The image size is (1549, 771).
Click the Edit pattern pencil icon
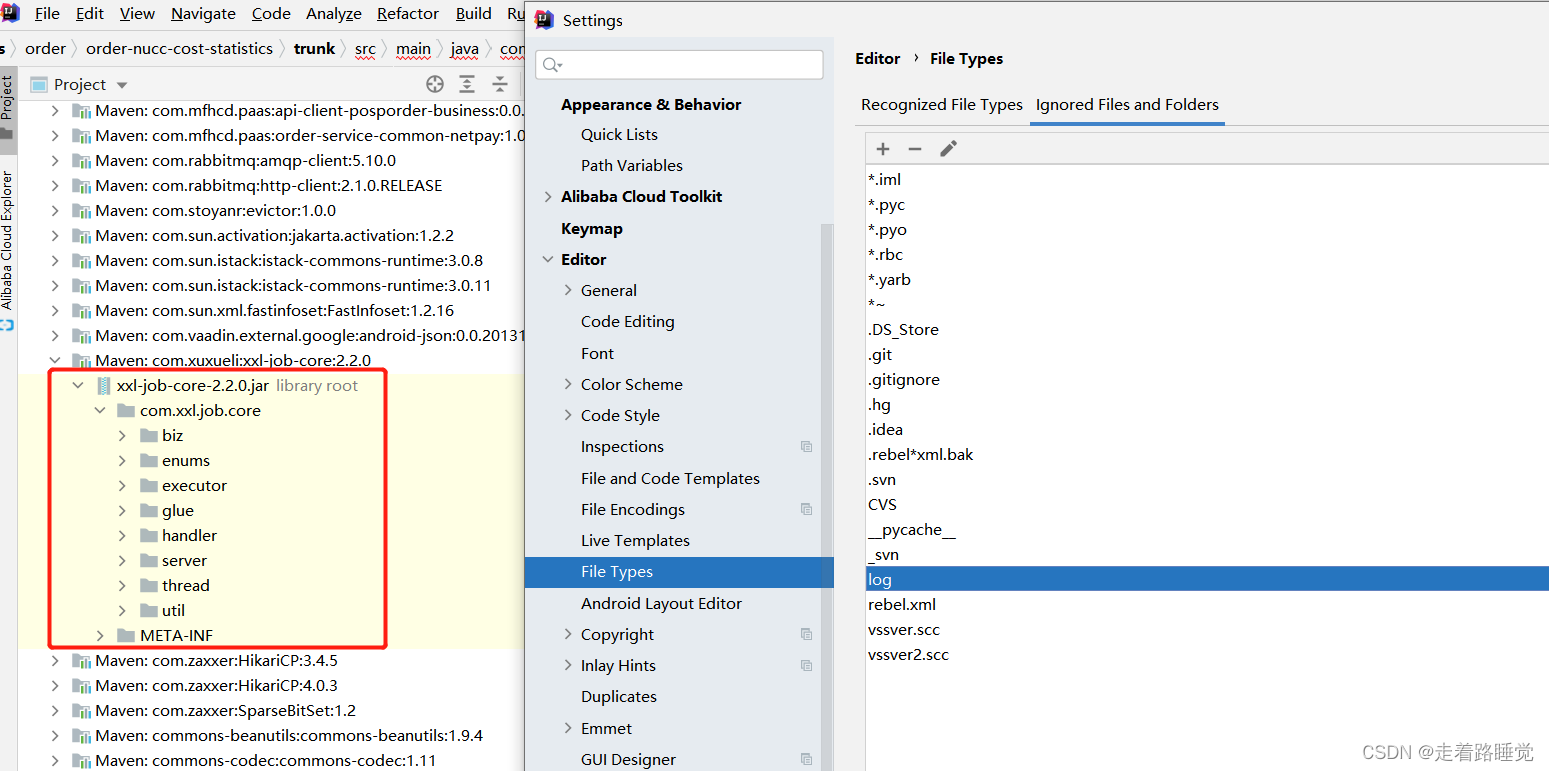tap(948, 149)
